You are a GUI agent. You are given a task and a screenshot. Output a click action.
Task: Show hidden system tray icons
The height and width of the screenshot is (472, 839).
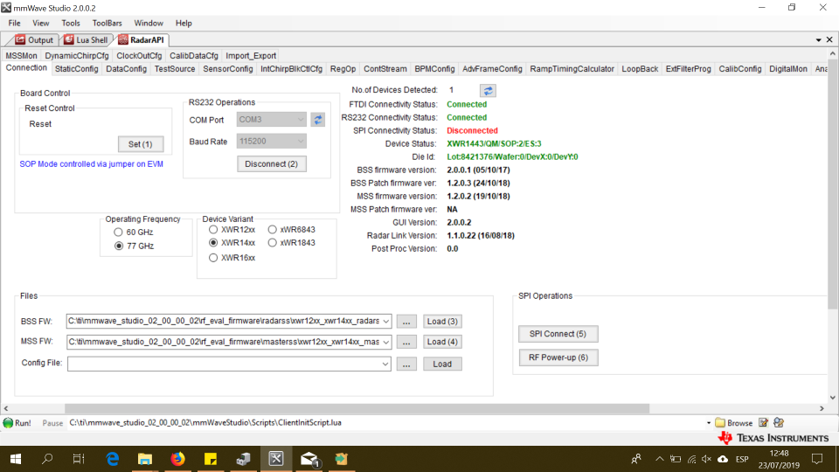click(659, 459)
